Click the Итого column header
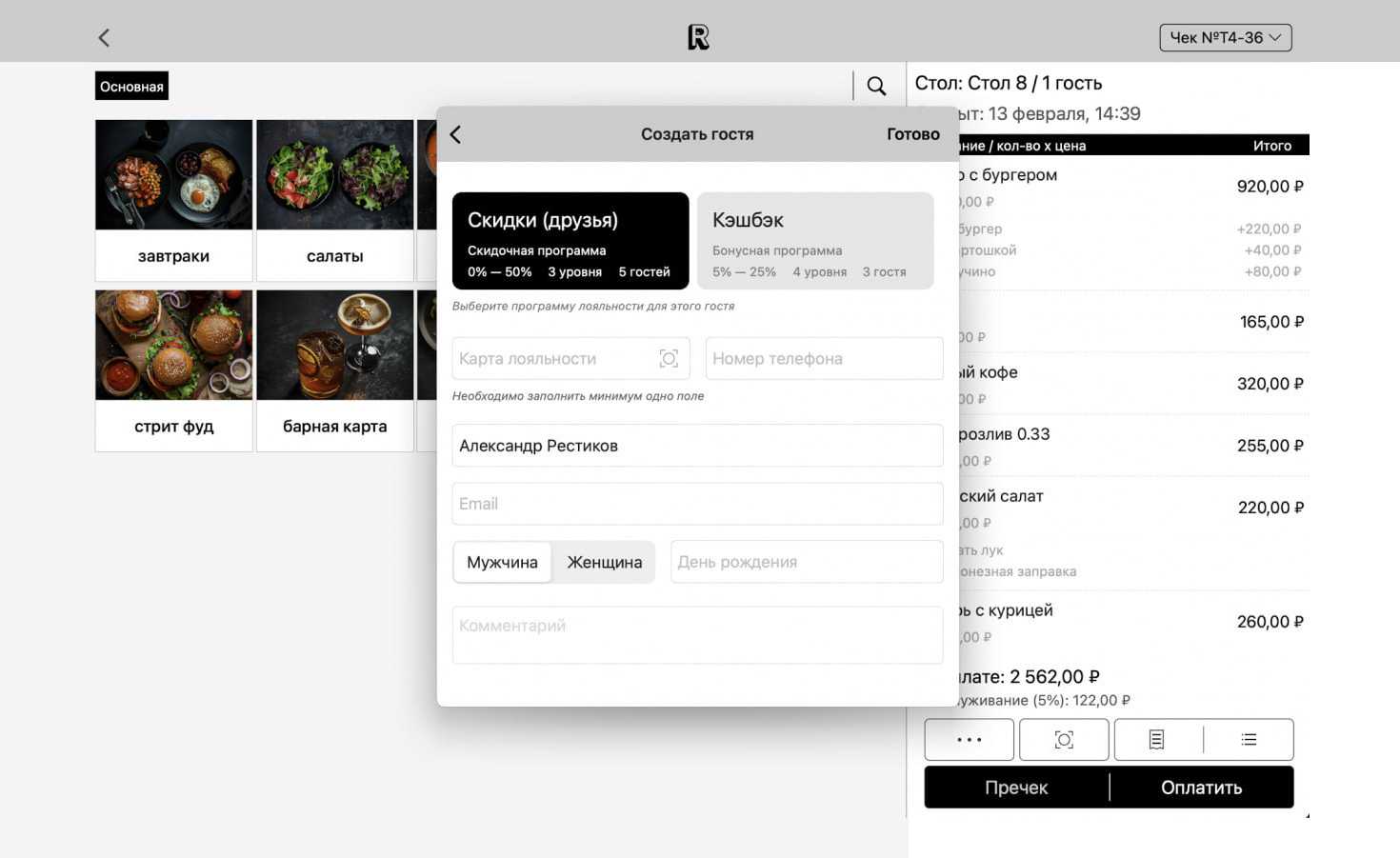The height and width of the screenshot is (858, 1400). pos(1272,146)
